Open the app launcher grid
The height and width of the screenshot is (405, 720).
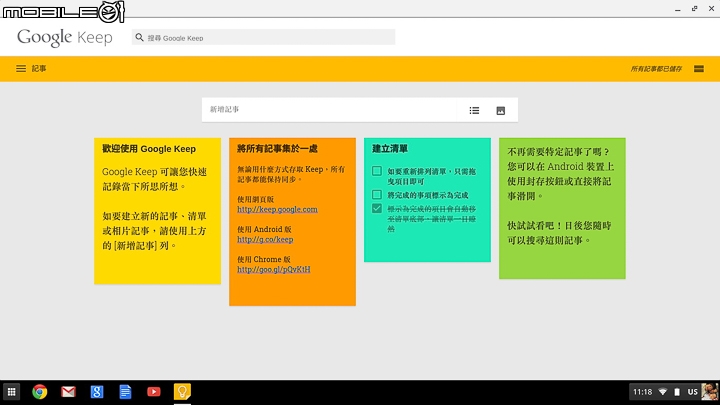[11, 392]
